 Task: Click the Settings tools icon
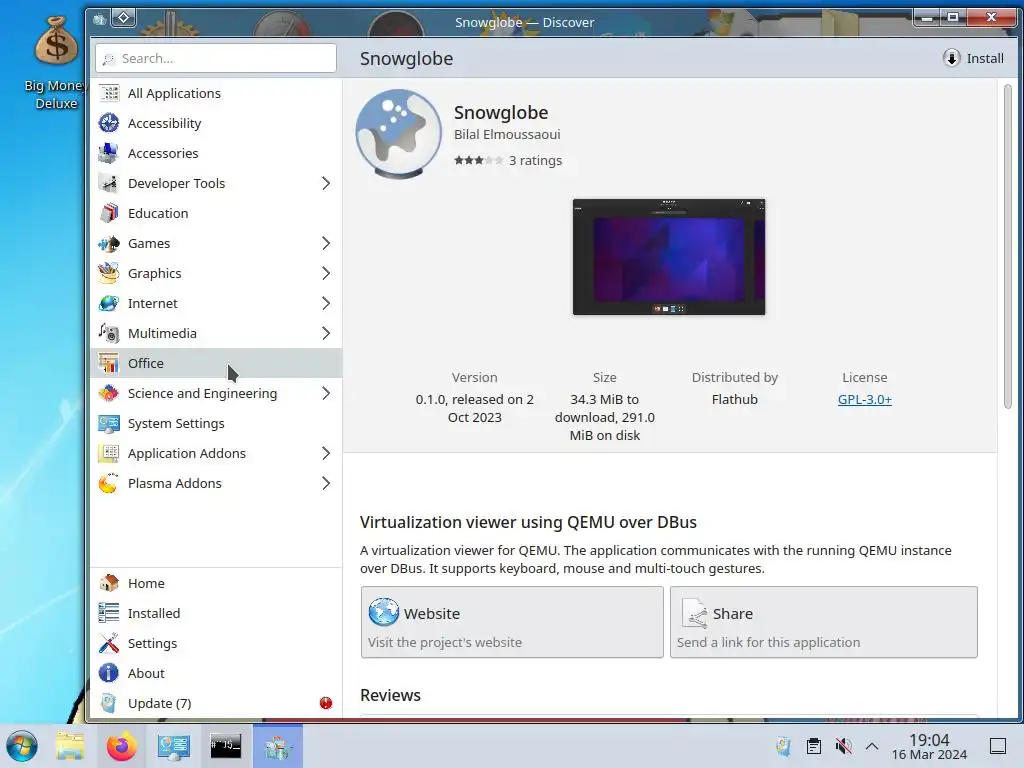pyautogui.click(x=109, y=643)
